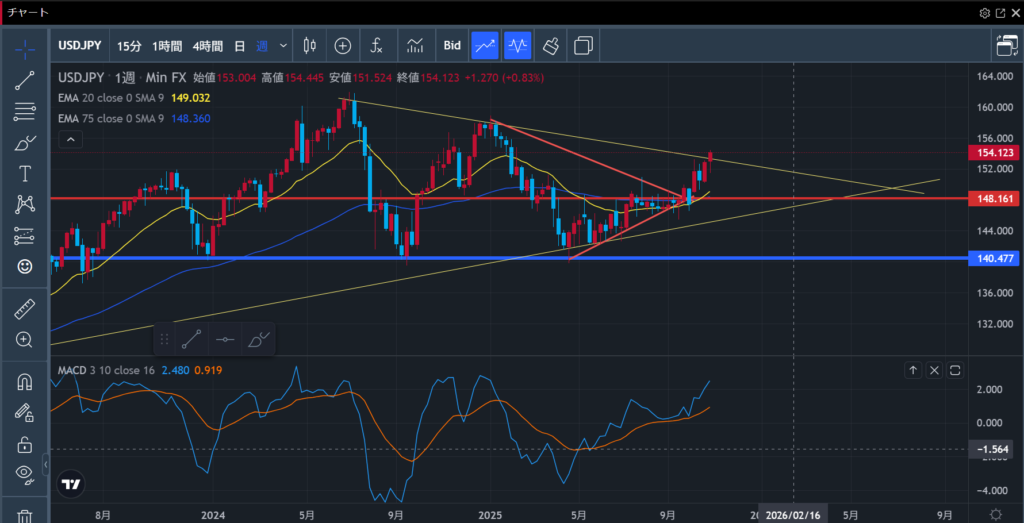Open the text annotation tool

coord(25,174)
